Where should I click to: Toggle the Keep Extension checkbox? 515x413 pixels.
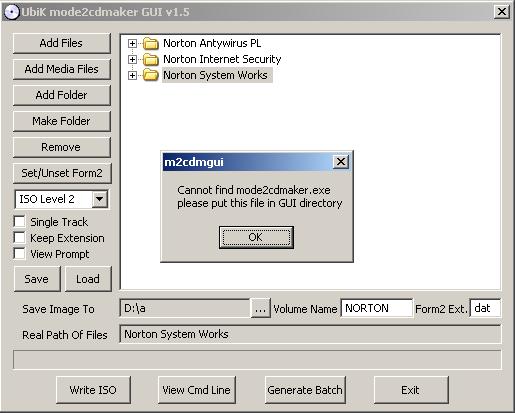(x=19, y=238)
